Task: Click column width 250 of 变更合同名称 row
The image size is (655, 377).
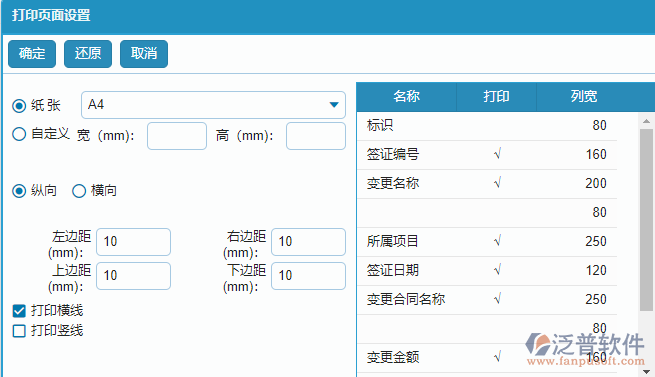Action: [x=596, y=299]
